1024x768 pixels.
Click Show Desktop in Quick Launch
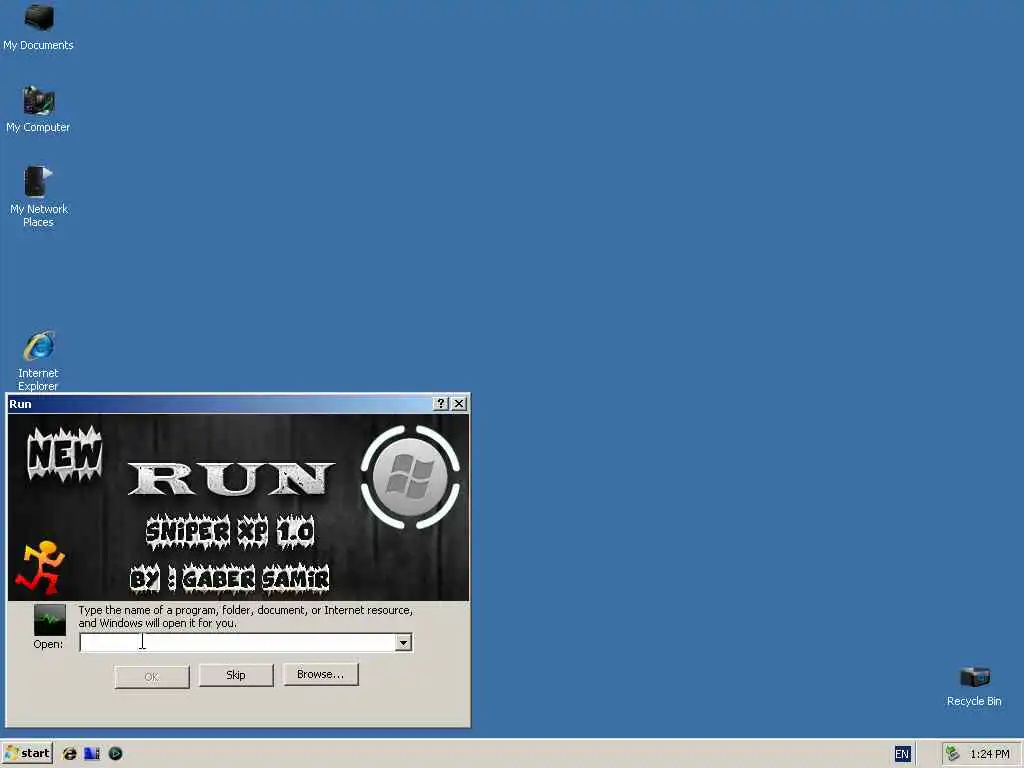(x=92, y=754)
